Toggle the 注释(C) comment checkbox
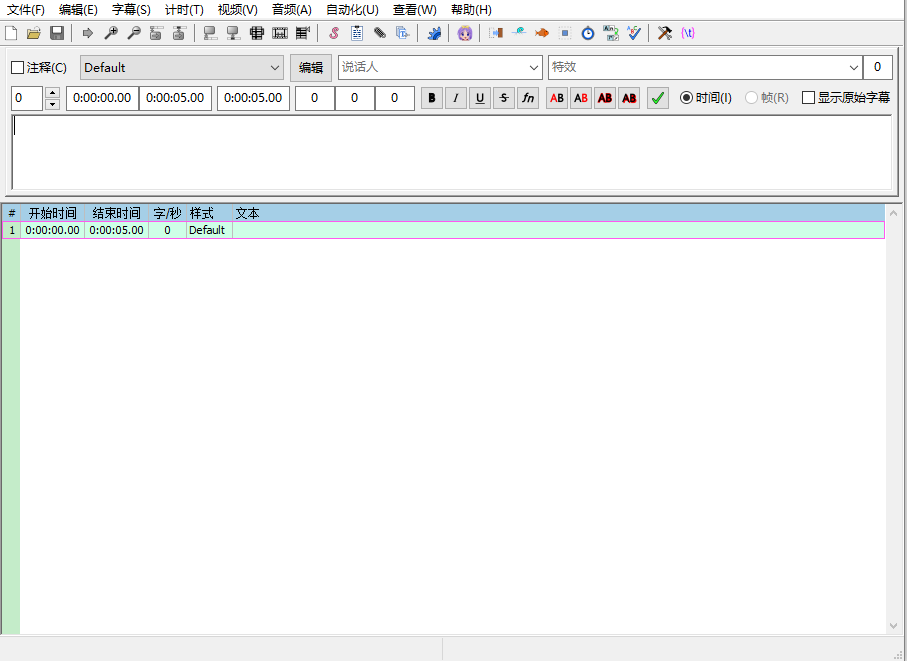 pos(17,68)
